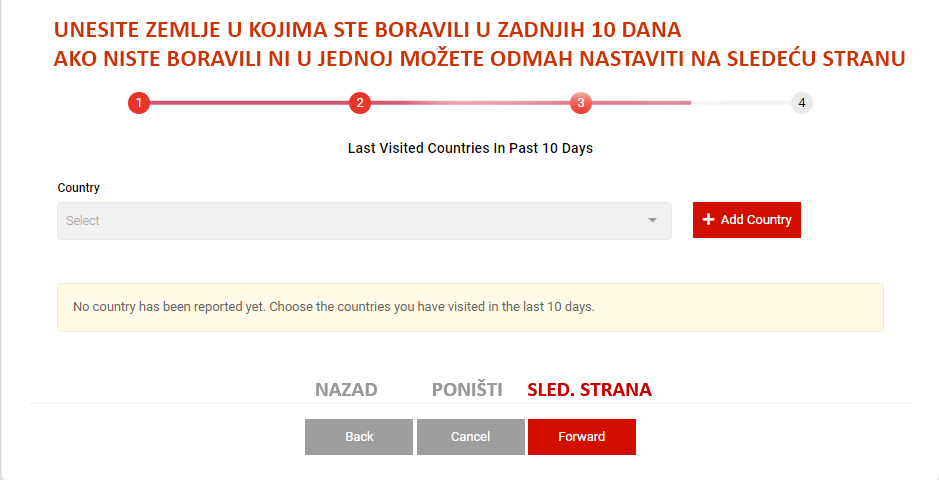Click the SLED. STRANA red label
Viewport: 939px width, 480px height.
(x=589, y=390)
